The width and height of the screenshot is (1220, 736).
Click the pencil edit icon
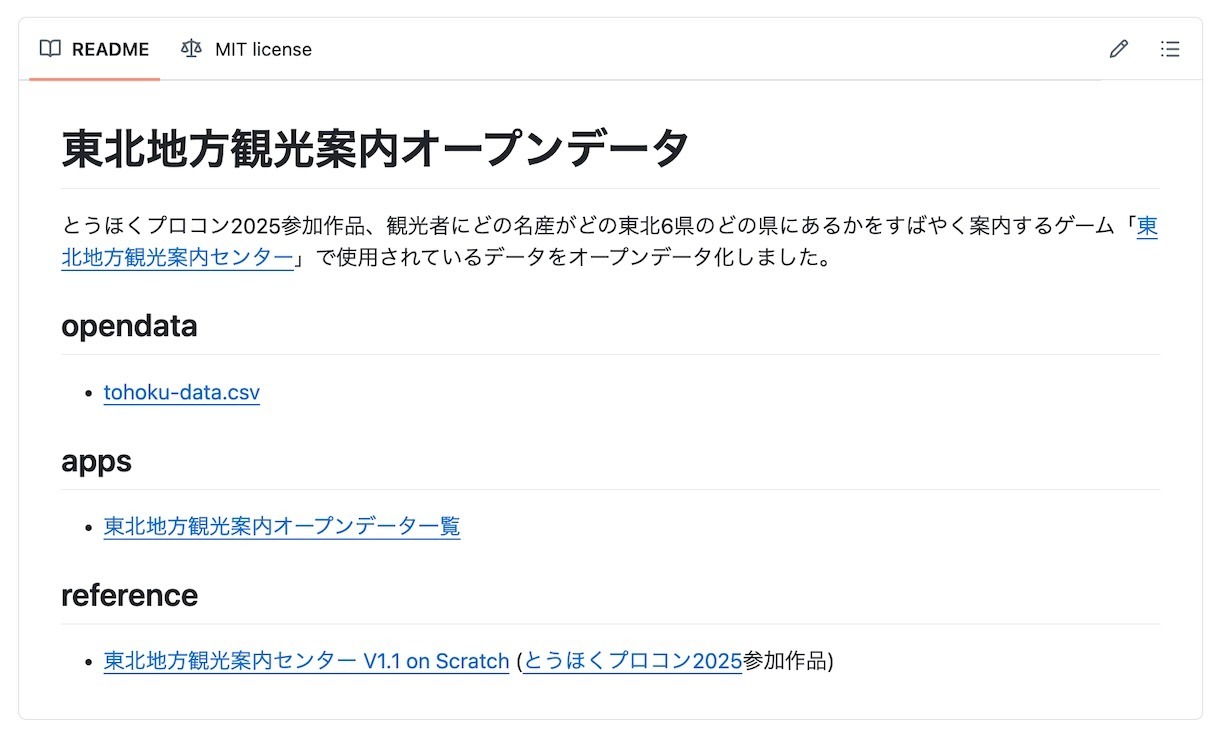click(1118, 49)
